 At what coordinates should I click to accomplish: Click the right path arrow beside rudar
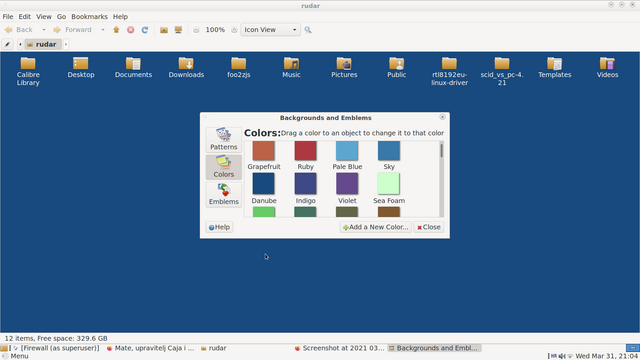(66, 44)
